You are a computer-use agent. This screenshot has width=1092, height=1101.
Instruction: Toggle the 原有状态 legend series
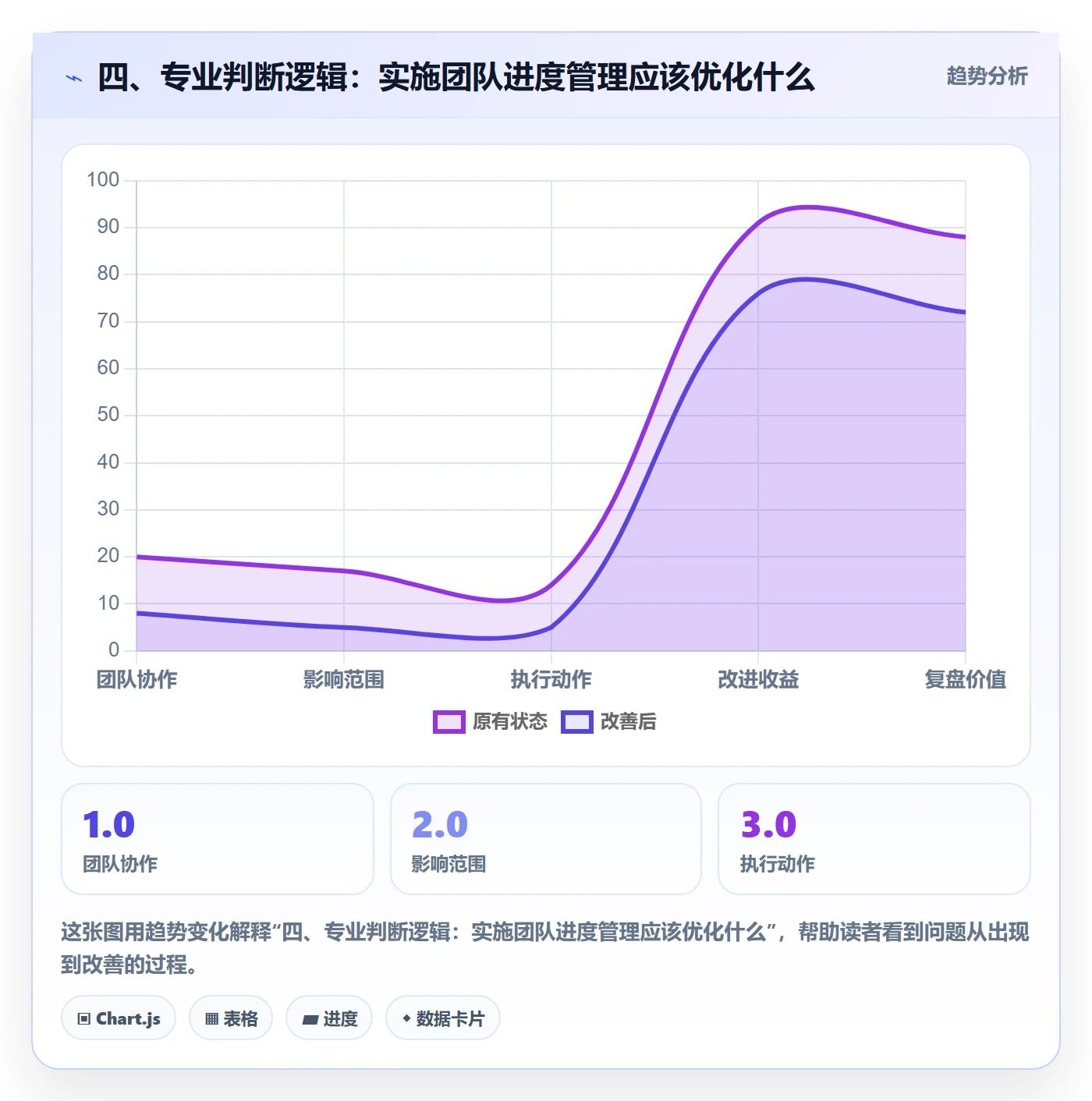click(491, 722)
